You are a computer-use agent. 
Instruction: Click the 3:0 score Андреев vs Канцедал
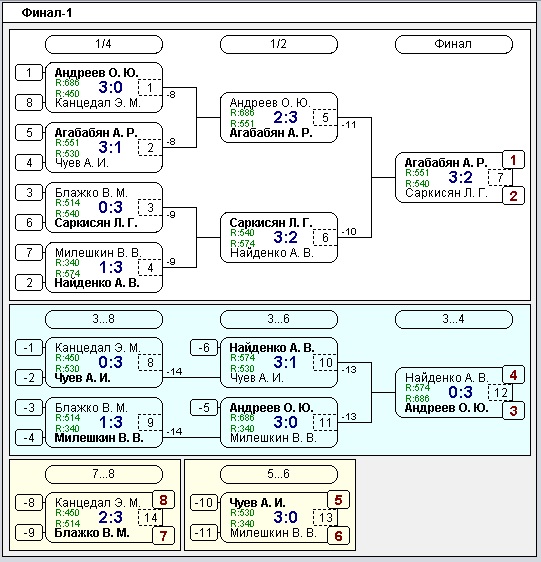point(110,87)
